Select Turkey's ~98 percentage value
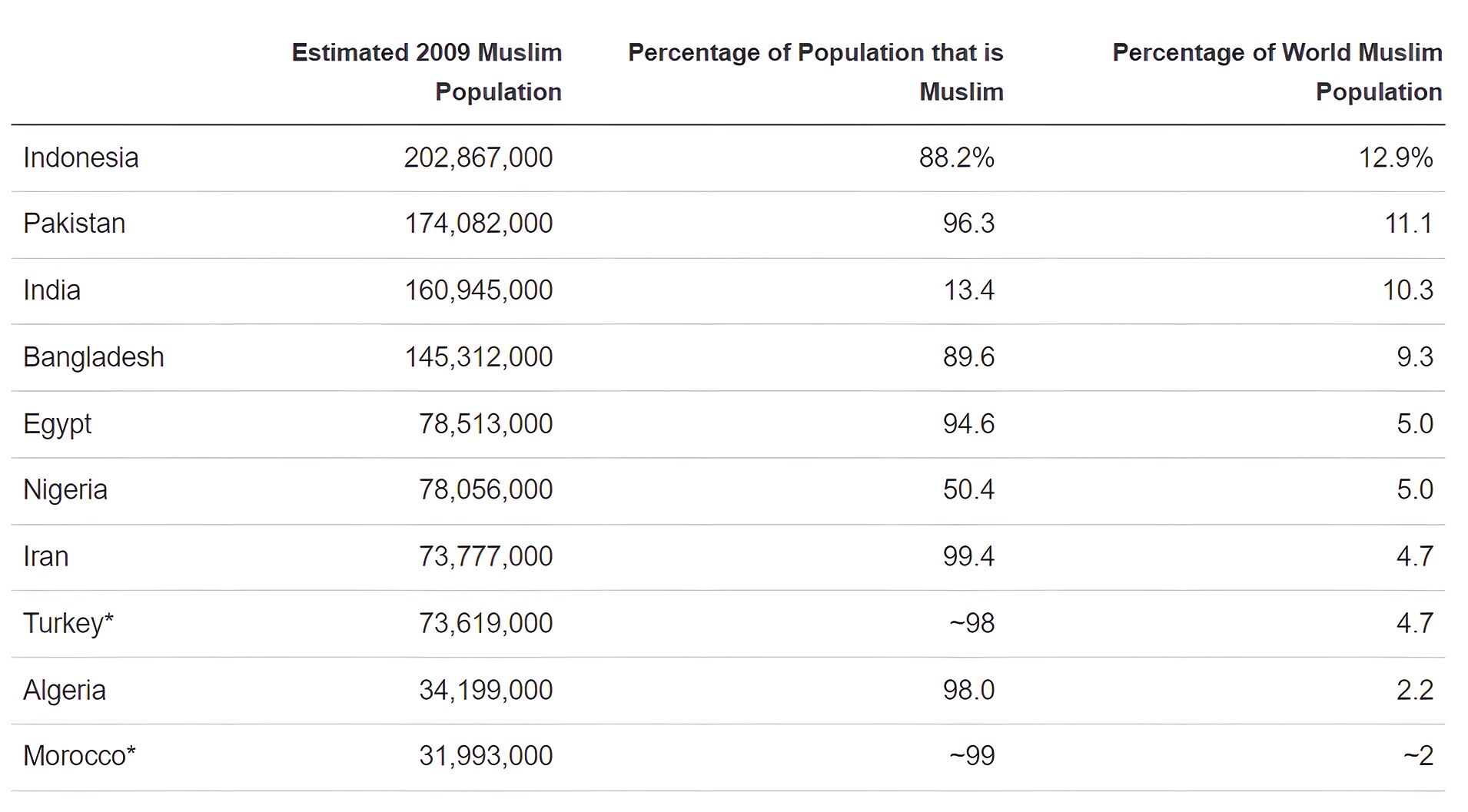Viewport: 1468px width, 812px height. (x=971, y=623)
